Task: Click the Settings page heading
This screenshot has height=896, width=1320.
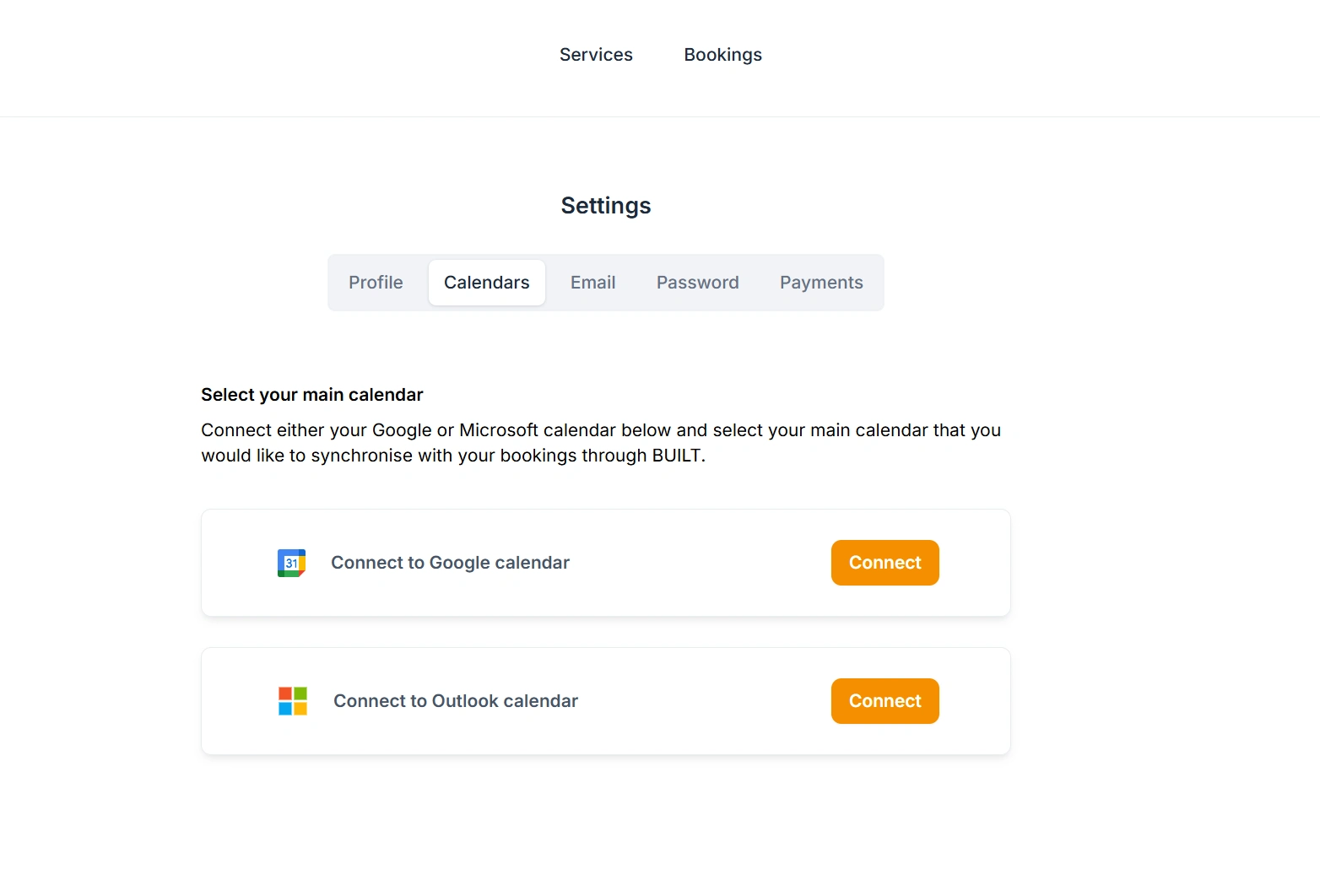Action: (606, 206)
